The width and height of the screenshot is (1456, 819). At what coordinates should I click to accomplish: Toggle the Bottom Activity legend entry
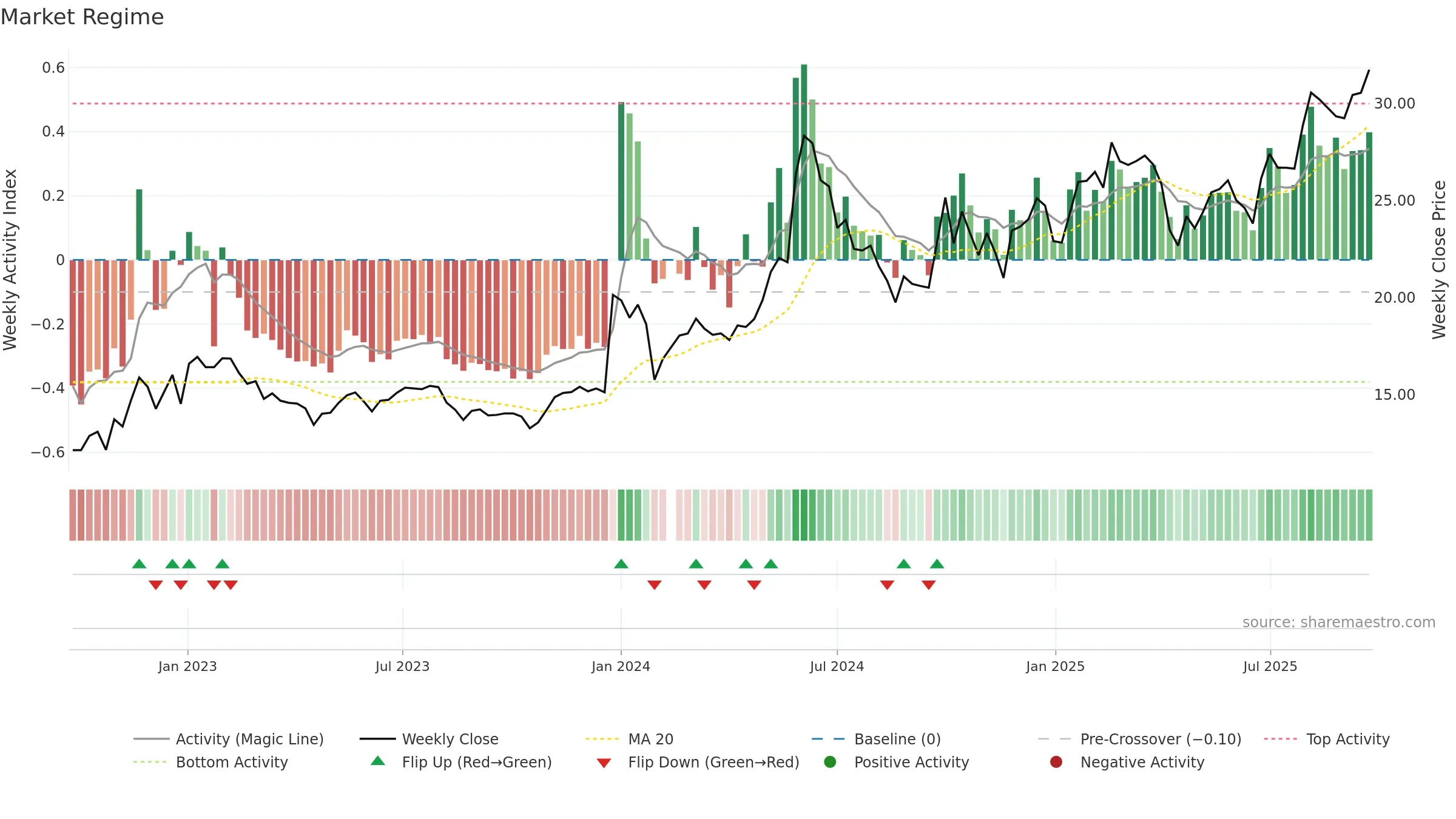tap(211, 762)
